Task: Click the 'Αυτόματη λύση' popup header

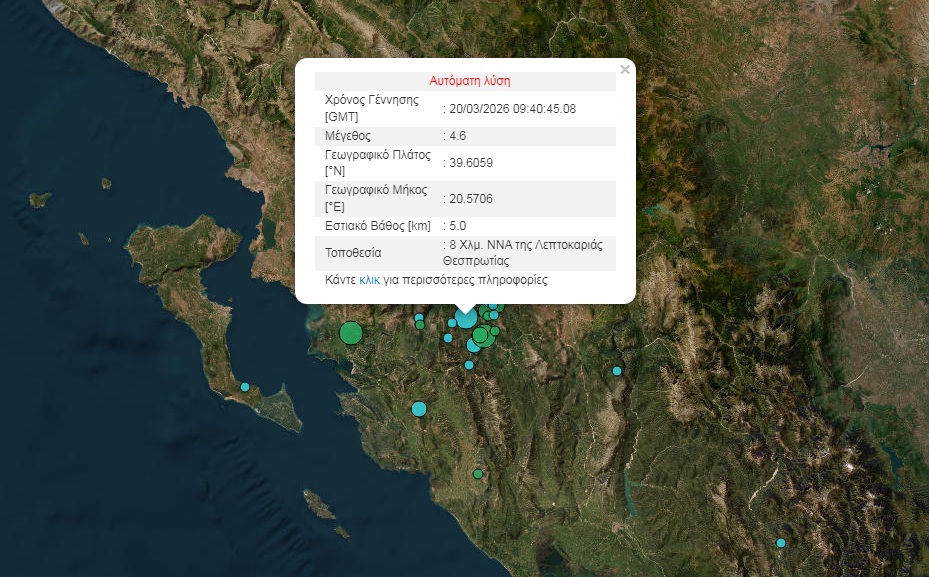Action: 470,81
